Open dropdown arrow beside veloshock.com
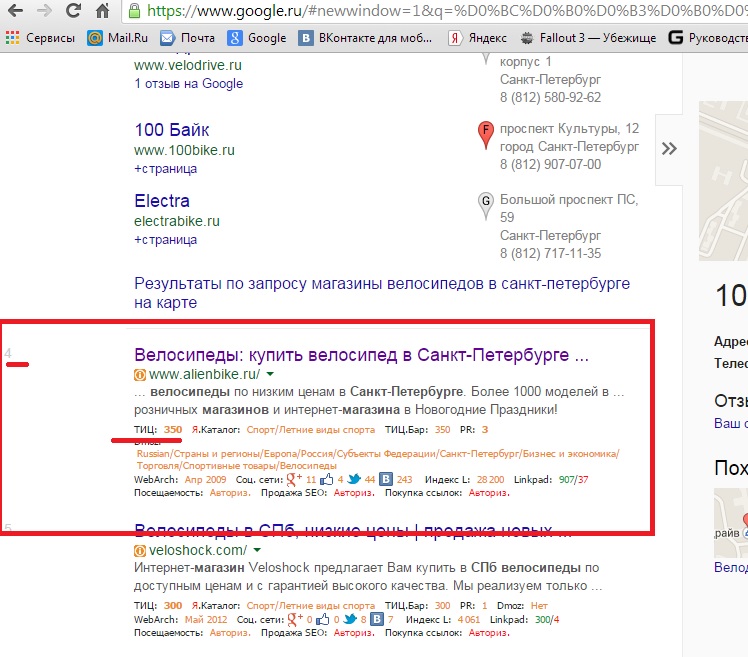 pyautogui.click(x=257, y=550)
